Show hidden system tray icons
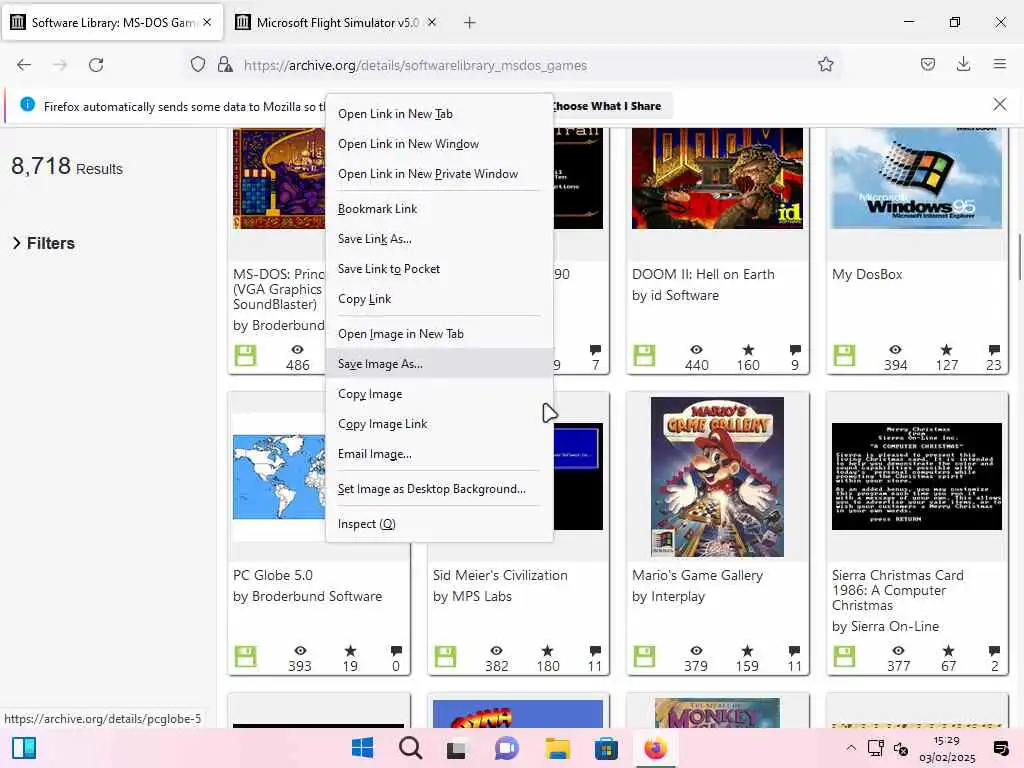The image size is (1024, 768). (x=850, y=748)
